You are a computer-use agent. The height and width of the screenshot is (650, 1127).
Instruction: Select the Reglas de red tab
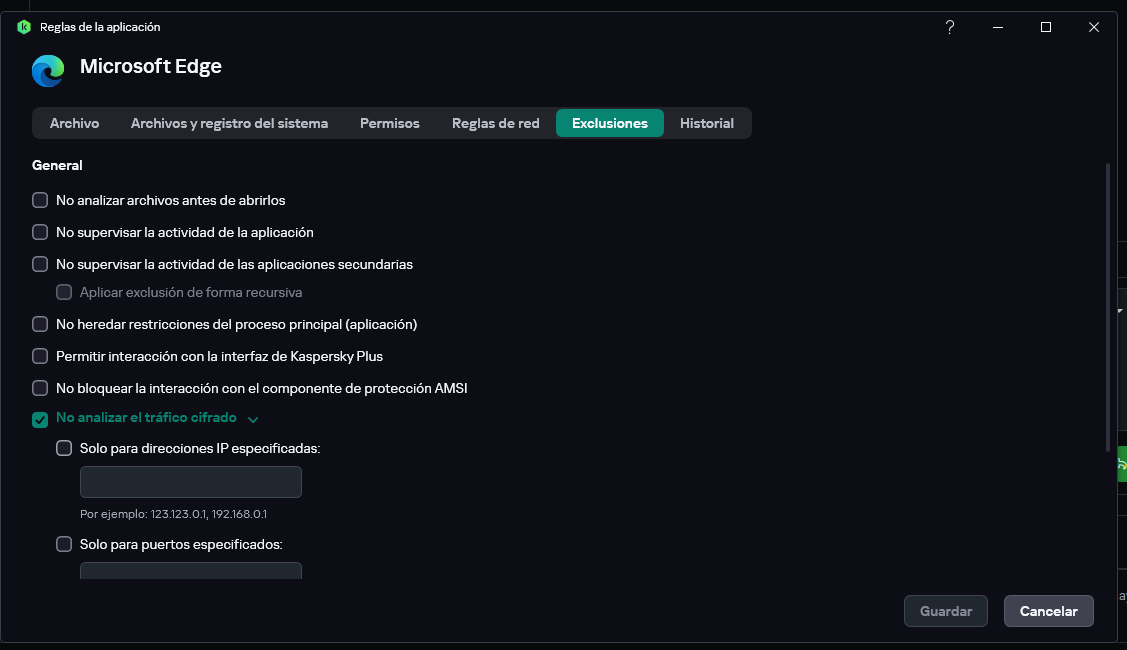point(495,123)
